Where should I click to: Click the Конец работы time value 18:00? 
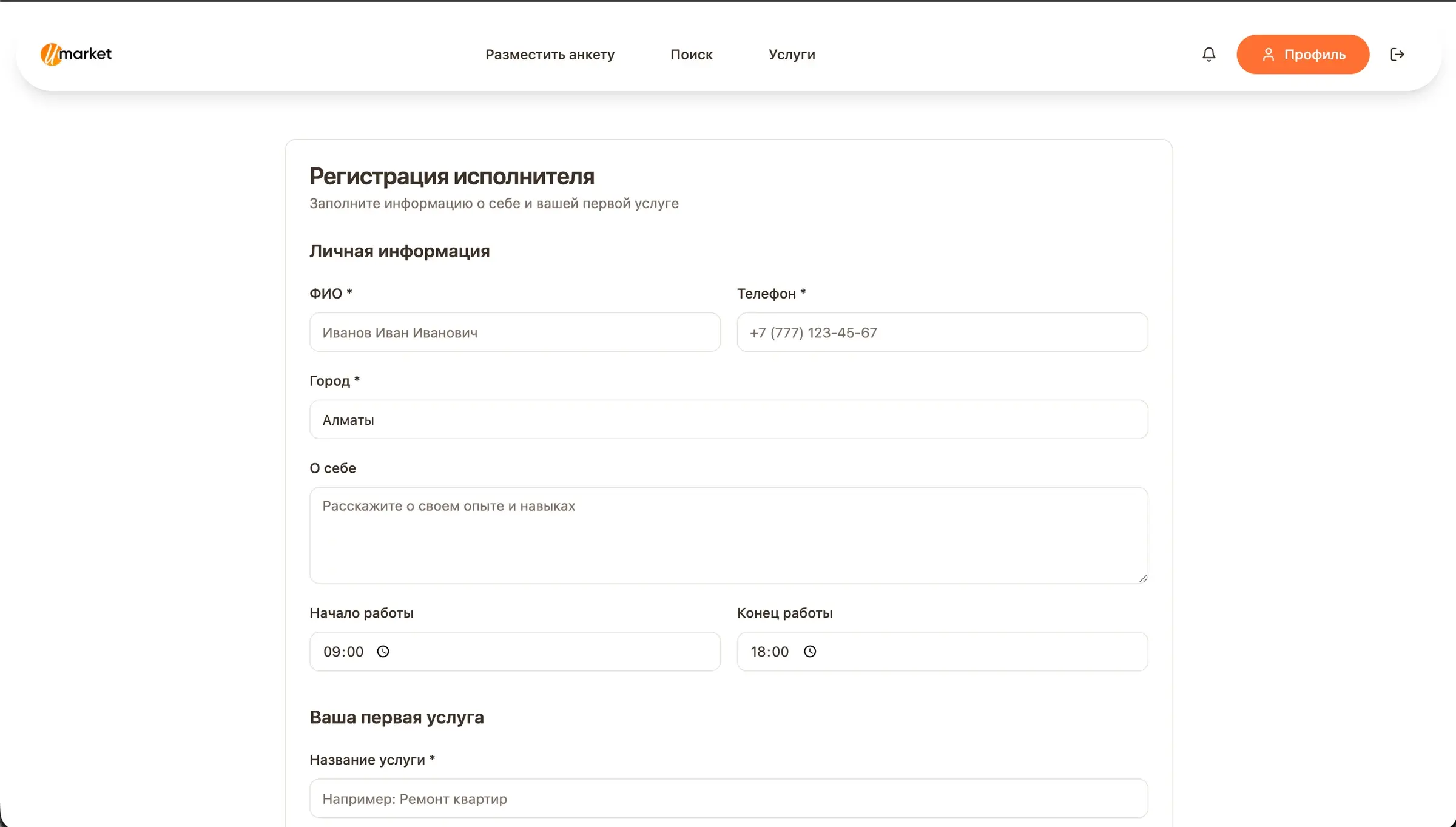coord(770,652)
